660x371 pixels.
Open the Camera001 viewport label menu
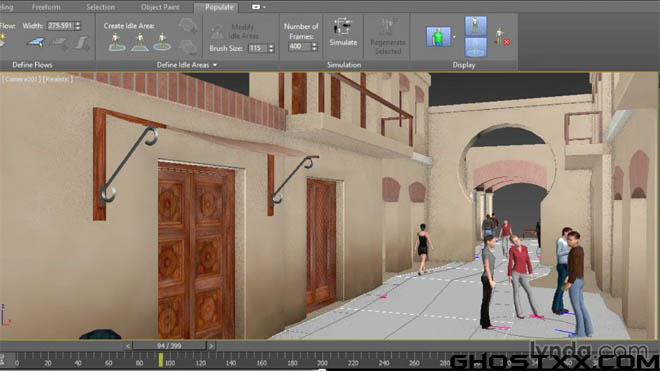tap(21, 79)
